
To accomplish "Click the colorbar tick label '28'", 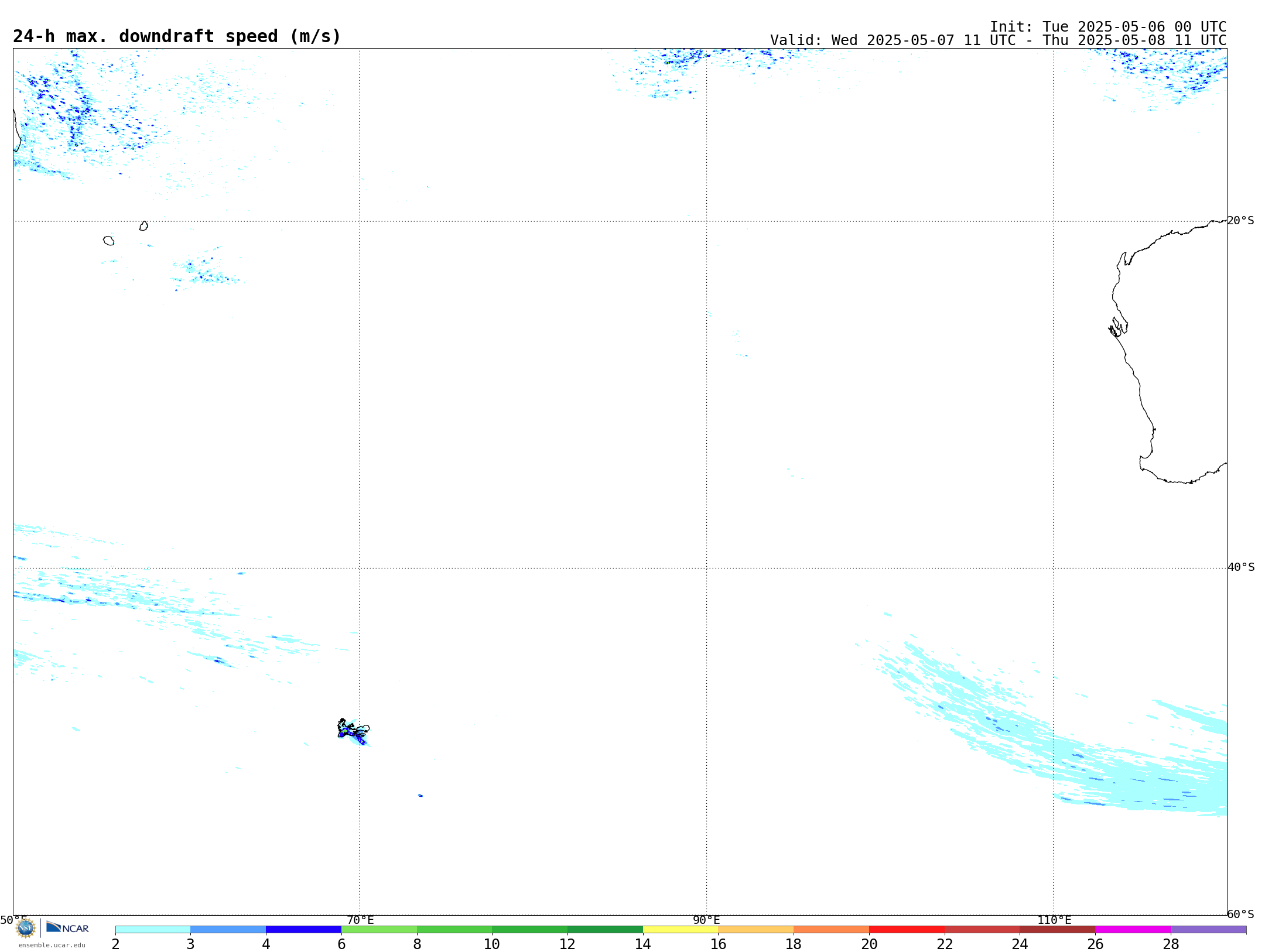I will coord(1171,944).
